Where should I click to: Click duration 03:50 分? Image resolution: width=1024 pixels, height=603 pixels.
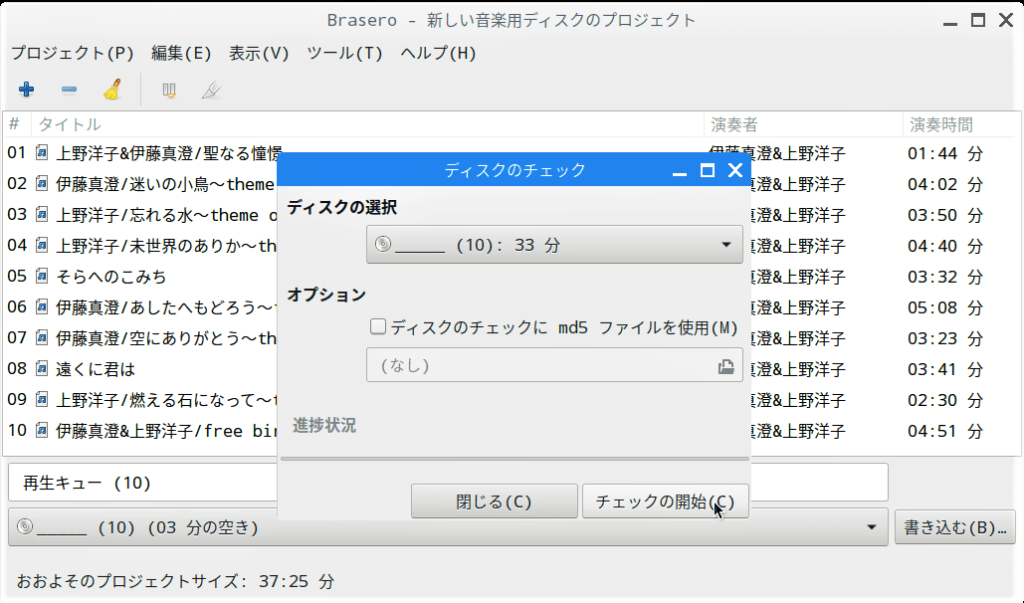tap(945, 215)
